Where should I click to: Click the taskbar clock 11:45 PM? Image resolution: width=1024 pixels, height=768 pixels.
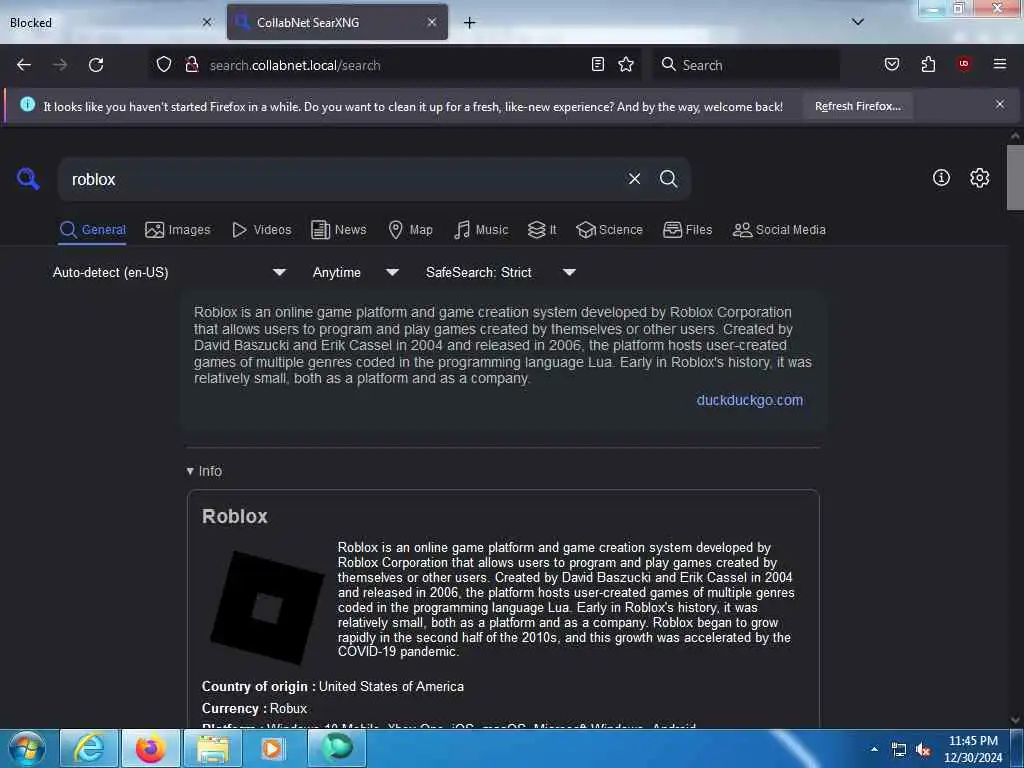(972, 749)
